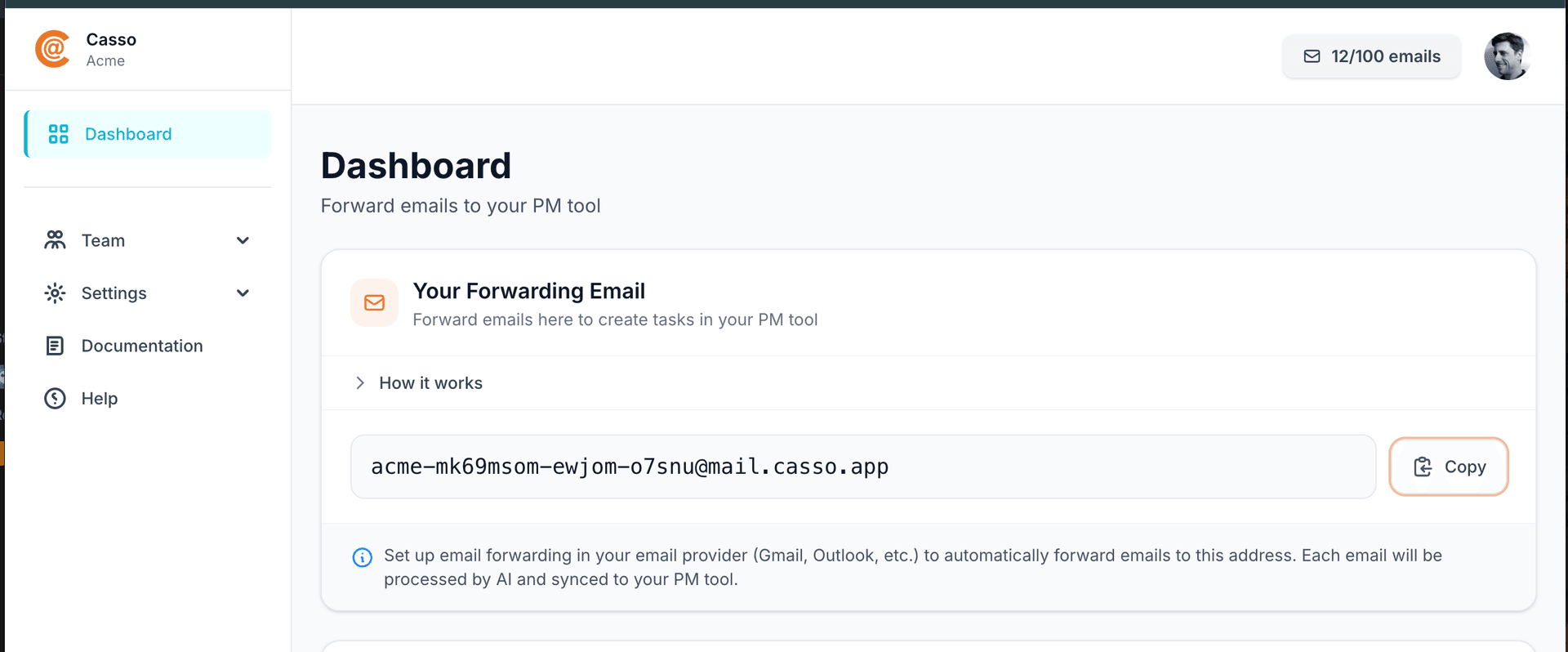
Task: Select the forwarding email input field
Action: point(817,467)
